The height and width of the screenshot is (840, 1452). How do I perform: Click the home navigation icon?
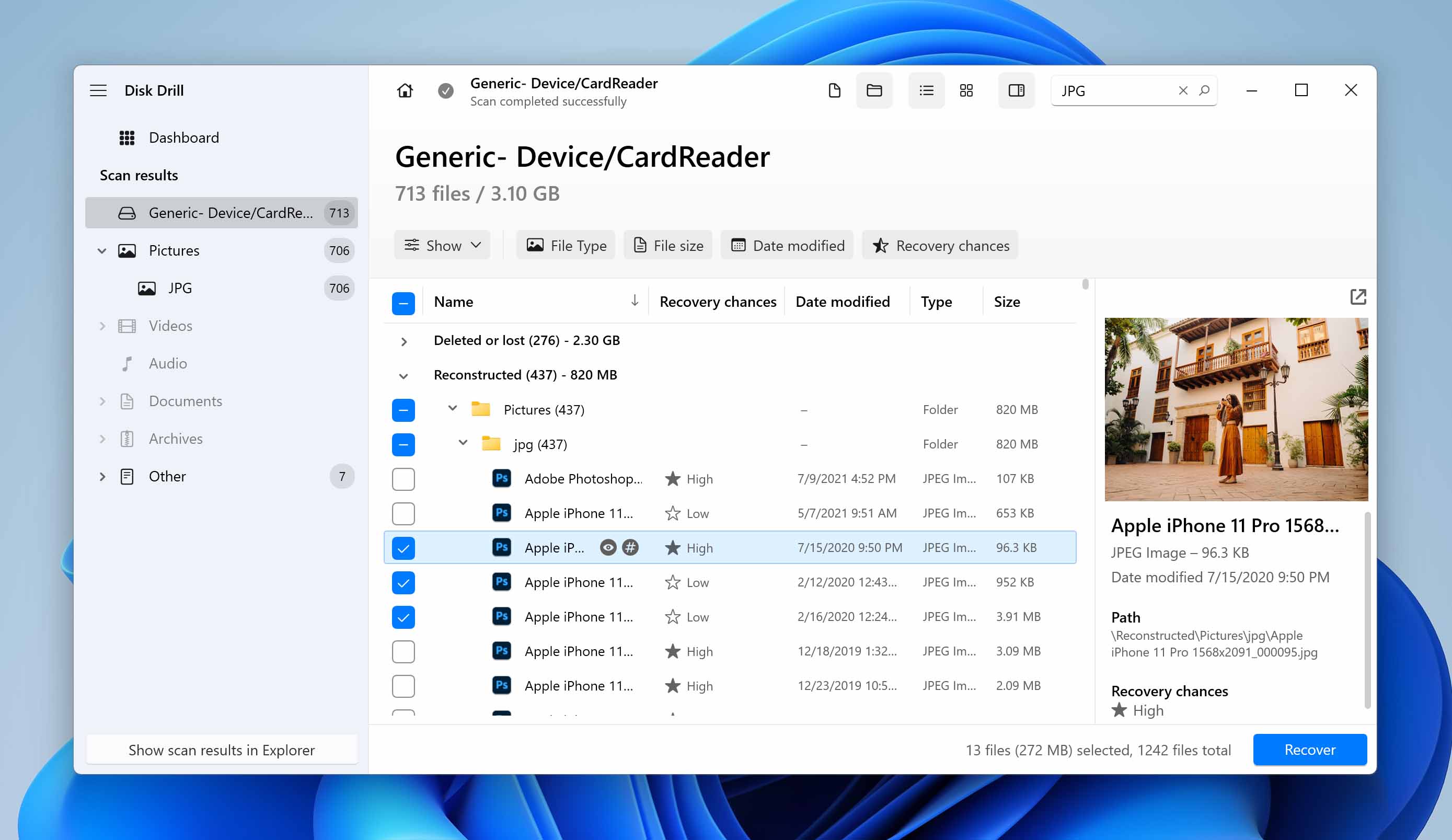tap(405, 90)
